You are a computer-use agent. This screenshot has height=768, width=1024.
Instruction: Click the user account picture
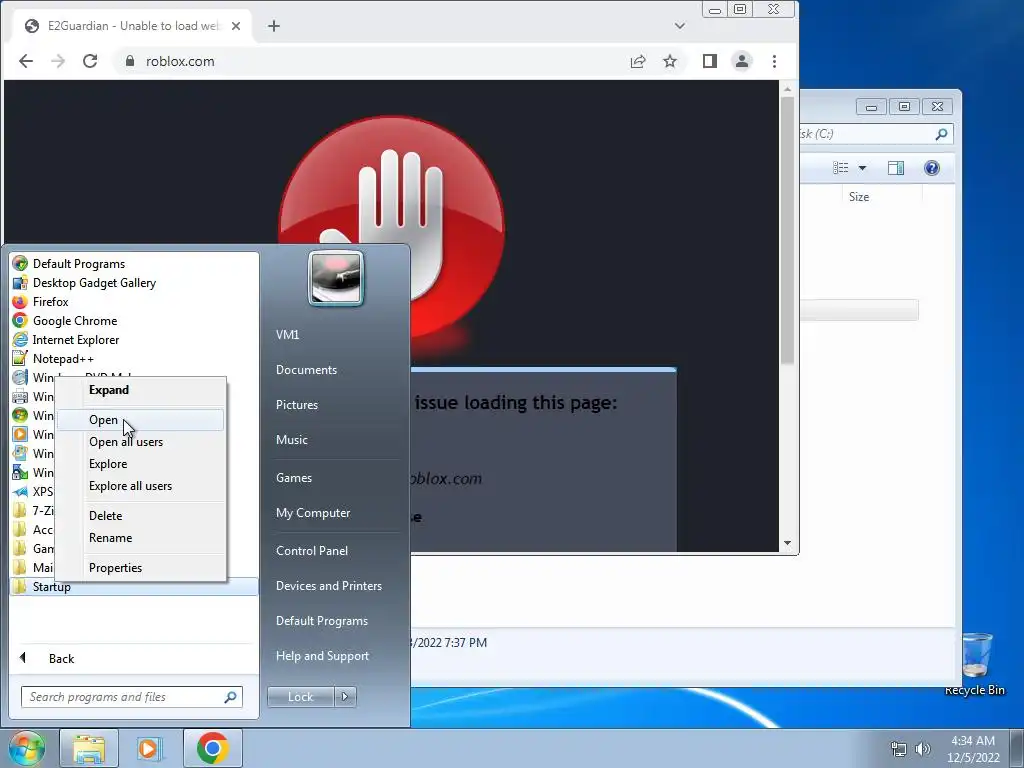(x=336, y=278)
